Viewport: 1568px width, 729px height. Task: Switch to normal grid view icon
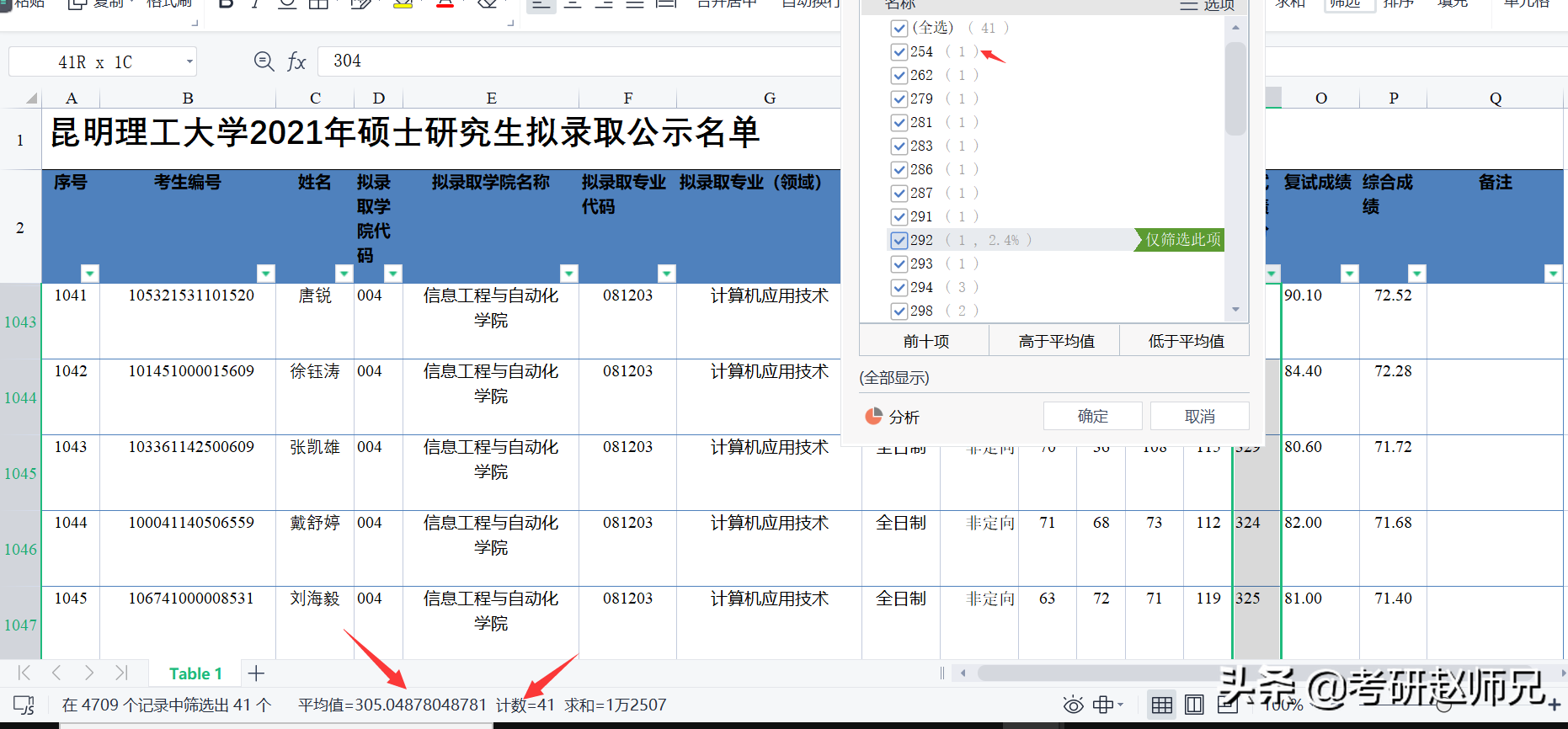(1162, 705)
